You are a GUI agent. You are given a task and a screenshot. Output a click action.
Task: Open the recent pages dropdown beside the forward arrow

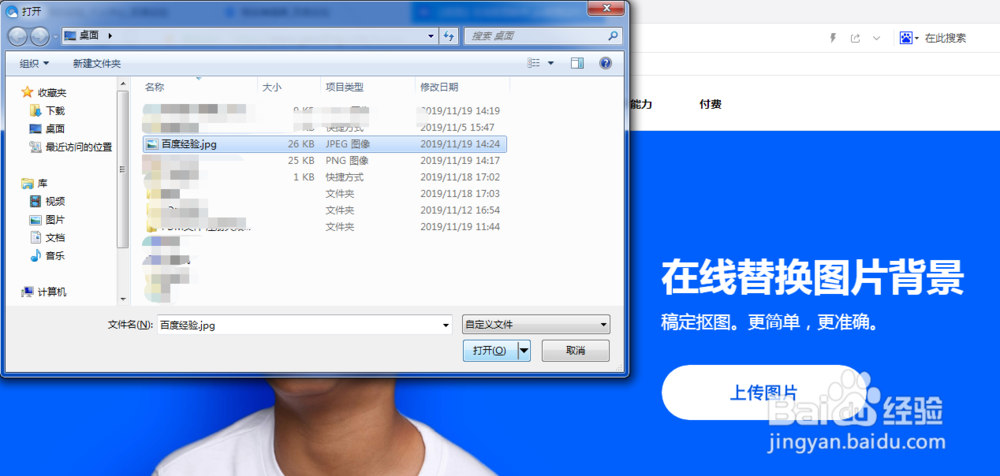pyautogui.click(x=55, y=36)
